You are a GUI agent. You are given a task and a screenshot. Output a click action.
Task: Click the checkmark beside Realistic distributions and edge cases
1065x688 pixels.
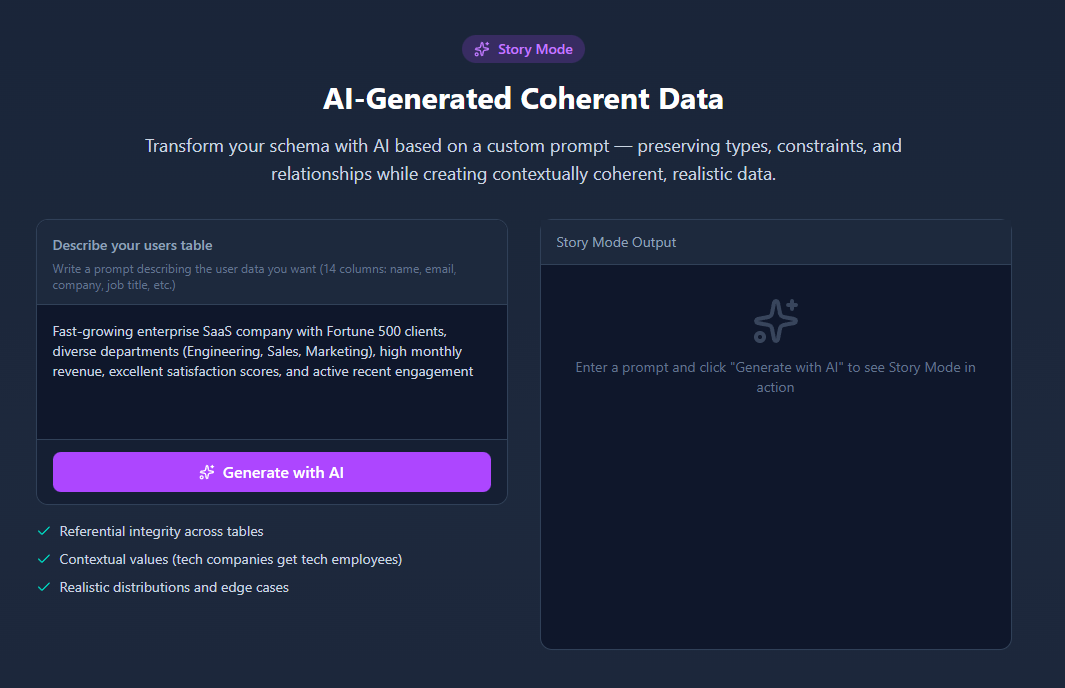43,587
